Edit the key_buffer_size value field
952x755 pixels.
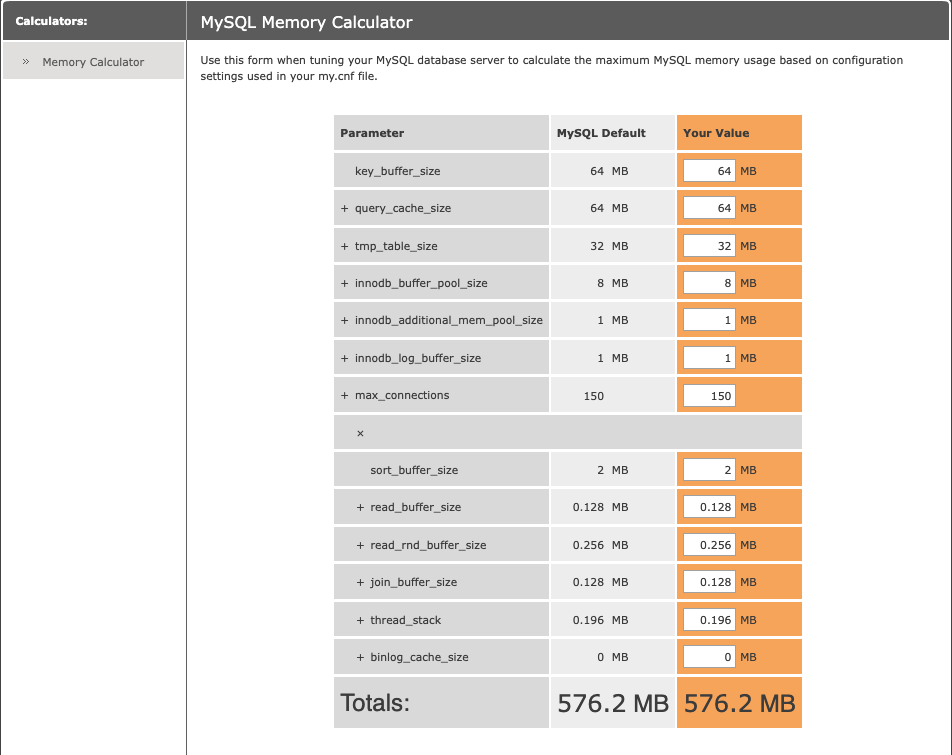(709, 171)
